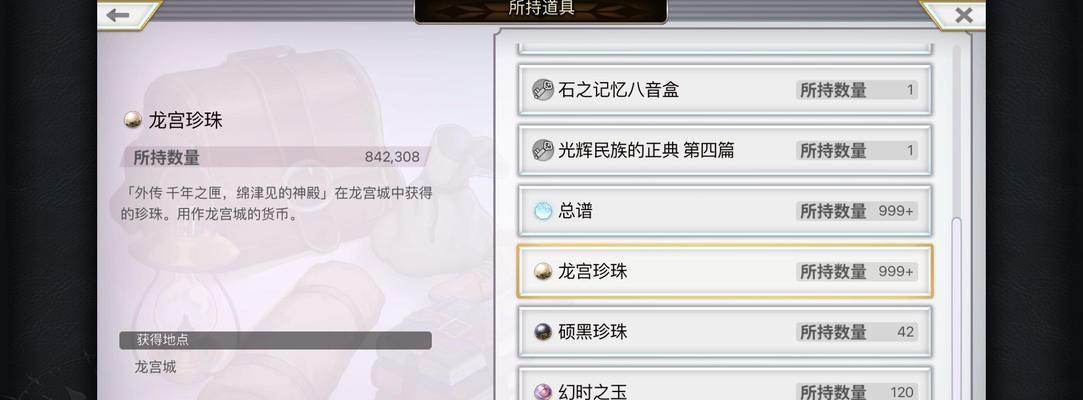
Task: Close the 所持道具 inventory window
Action: 963,15
